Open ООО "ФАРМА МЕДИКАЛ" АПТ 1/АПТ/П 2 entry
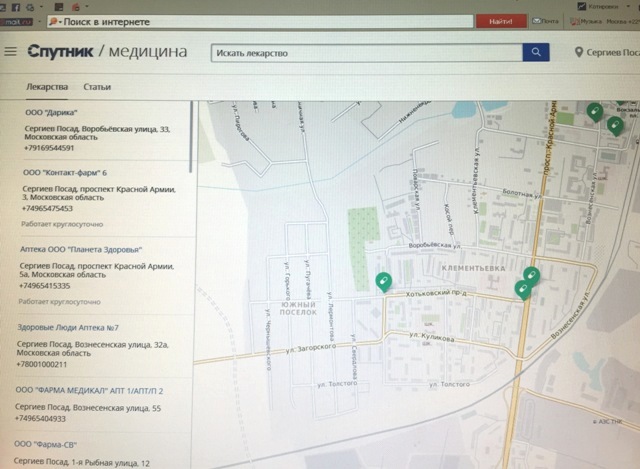This screenshot has width=640, height=469. coord(89,391)
